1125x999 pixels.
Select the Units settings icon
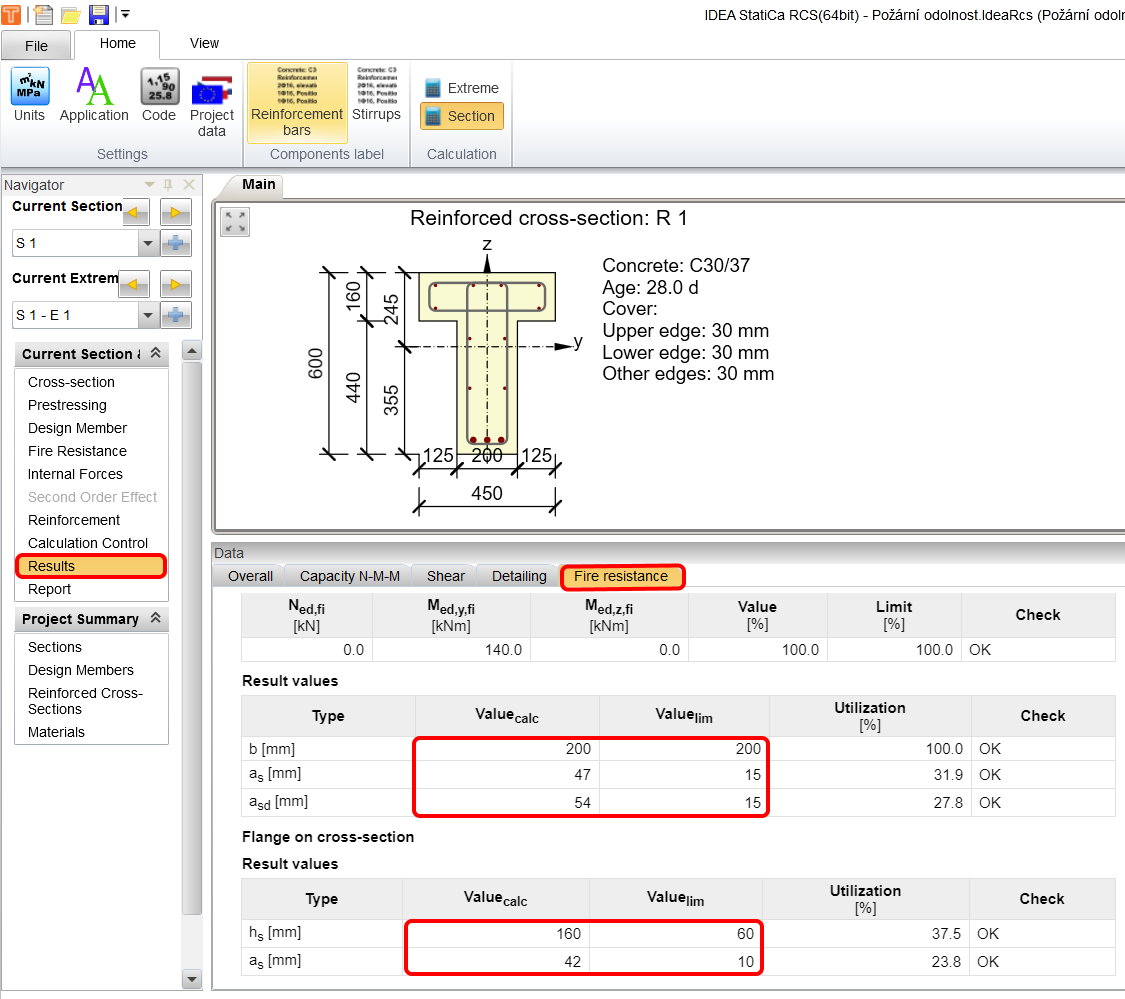[x=29, y=95]
